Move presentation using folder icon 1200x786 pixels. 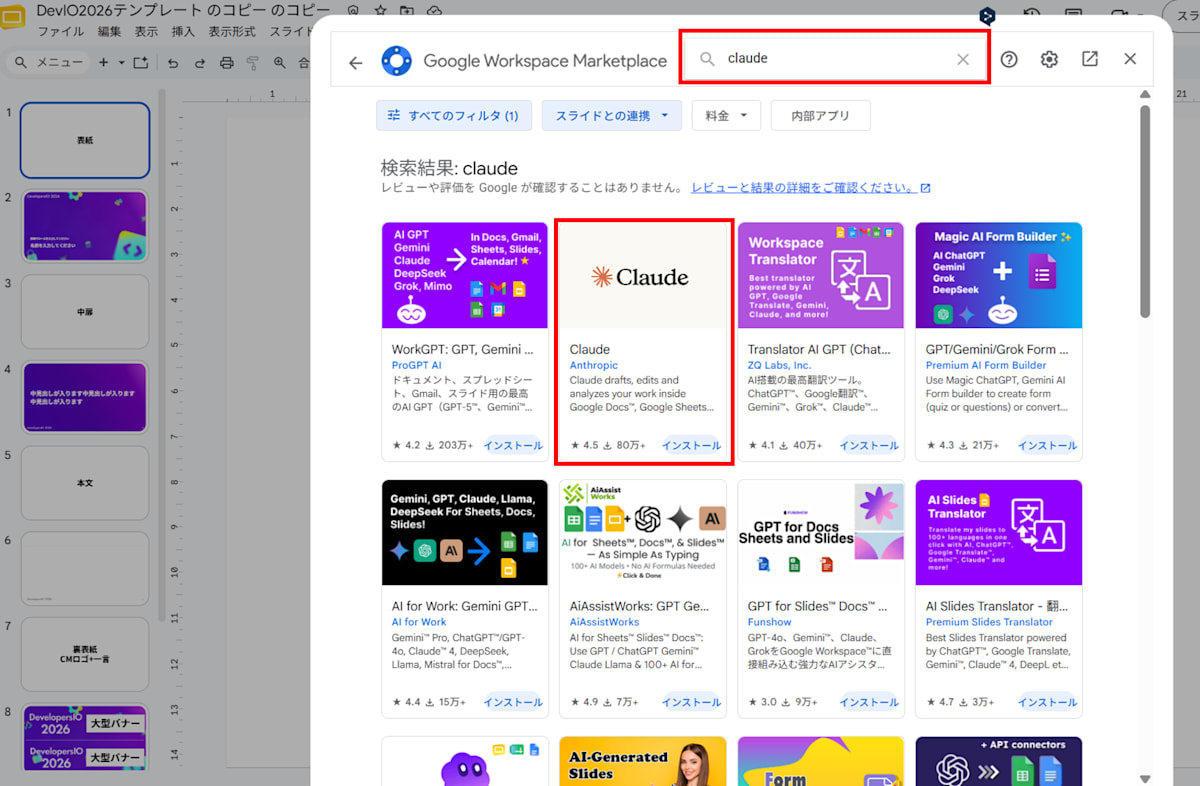406,11
